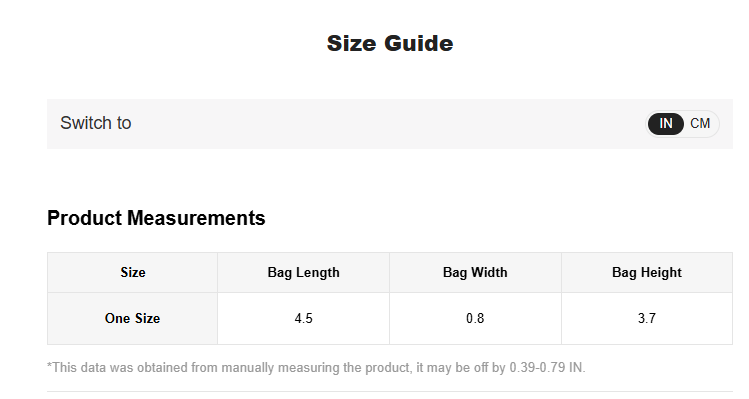The width and height of the screenshot is (749, 399).
Task: Click the 4.5 bag length value
Action: point(303,318)
